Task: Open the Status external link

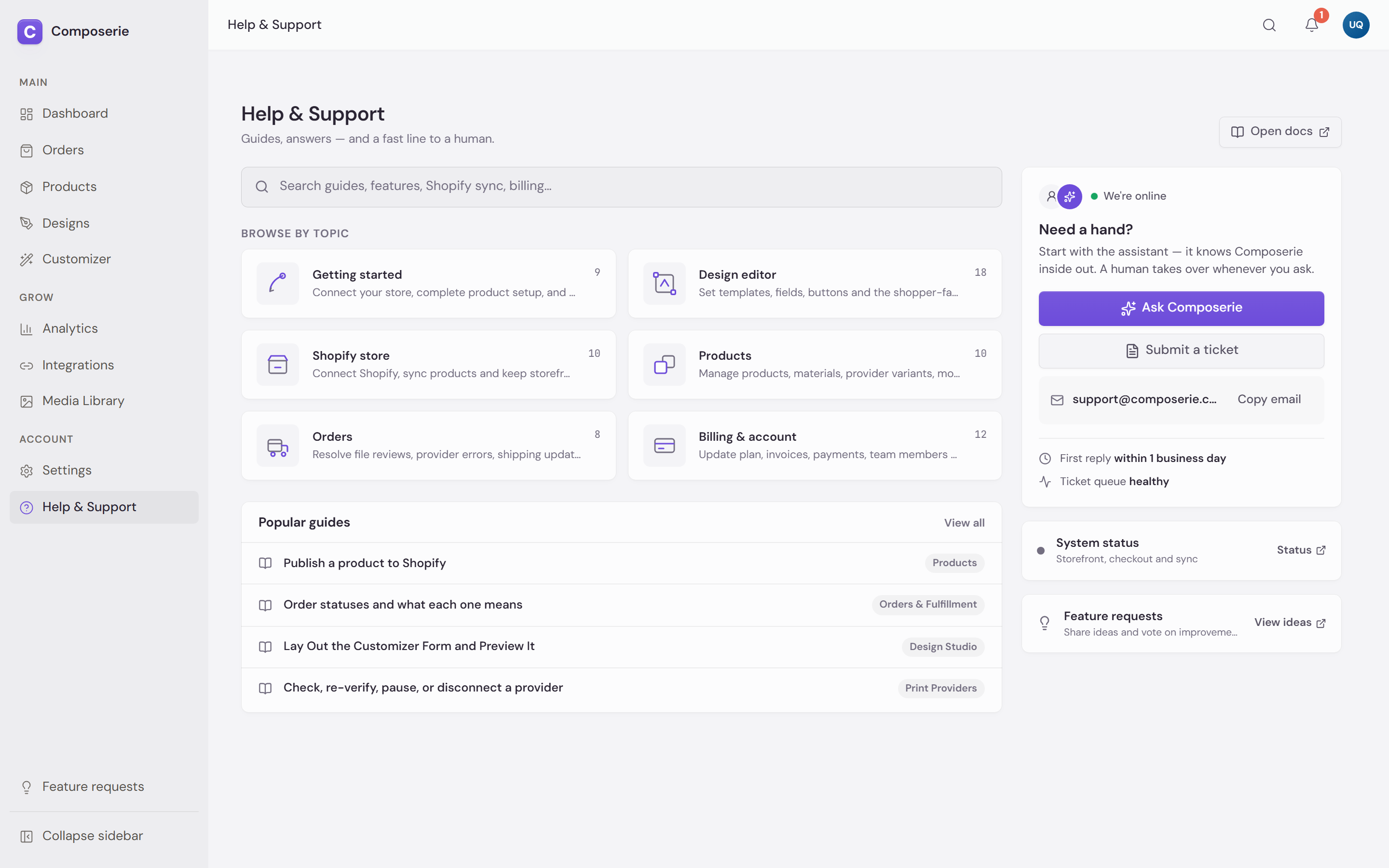Action: (x=1301, y=550)
